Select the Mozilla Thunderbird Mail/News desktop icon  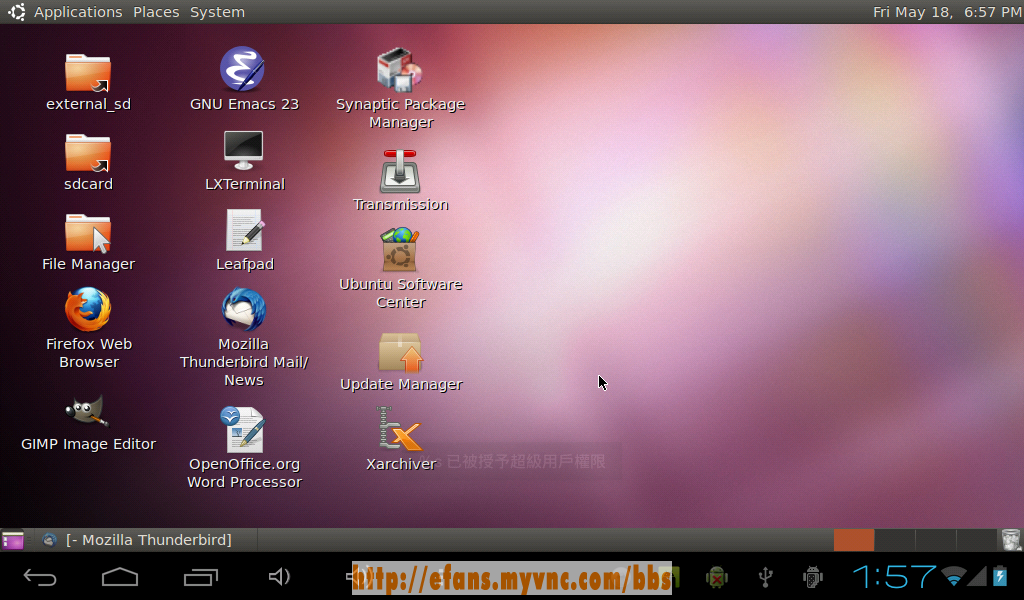click(244, 309)
